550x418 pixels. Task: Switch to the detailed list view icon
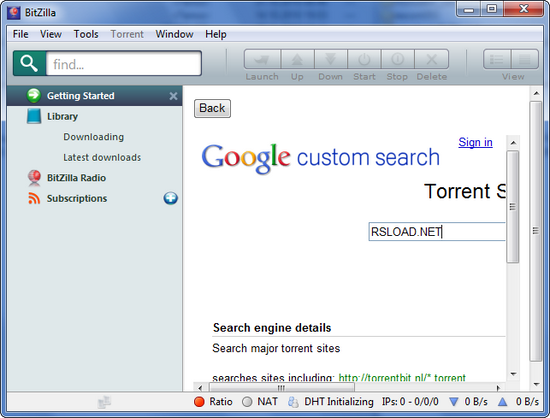497,59
